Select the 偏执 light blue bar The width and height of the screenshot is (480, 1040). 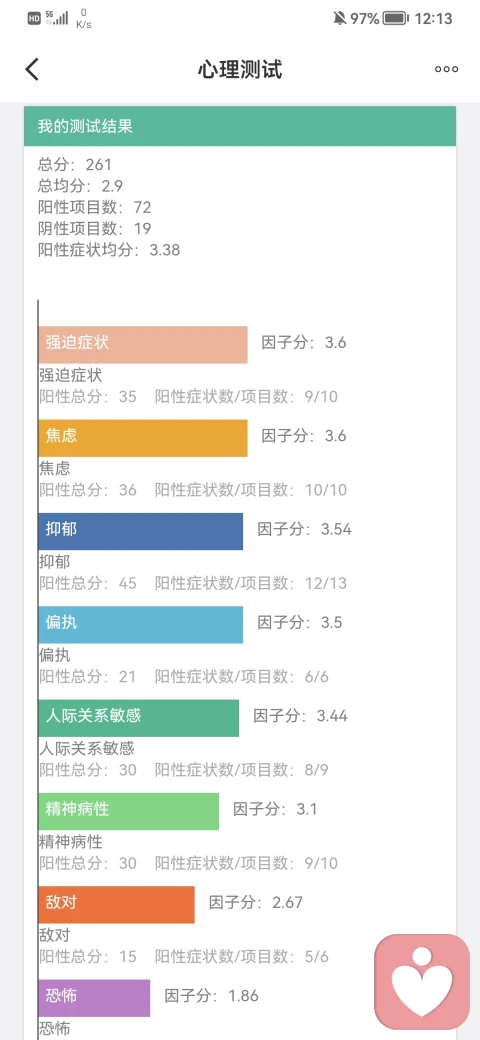[x=141, y=625]
